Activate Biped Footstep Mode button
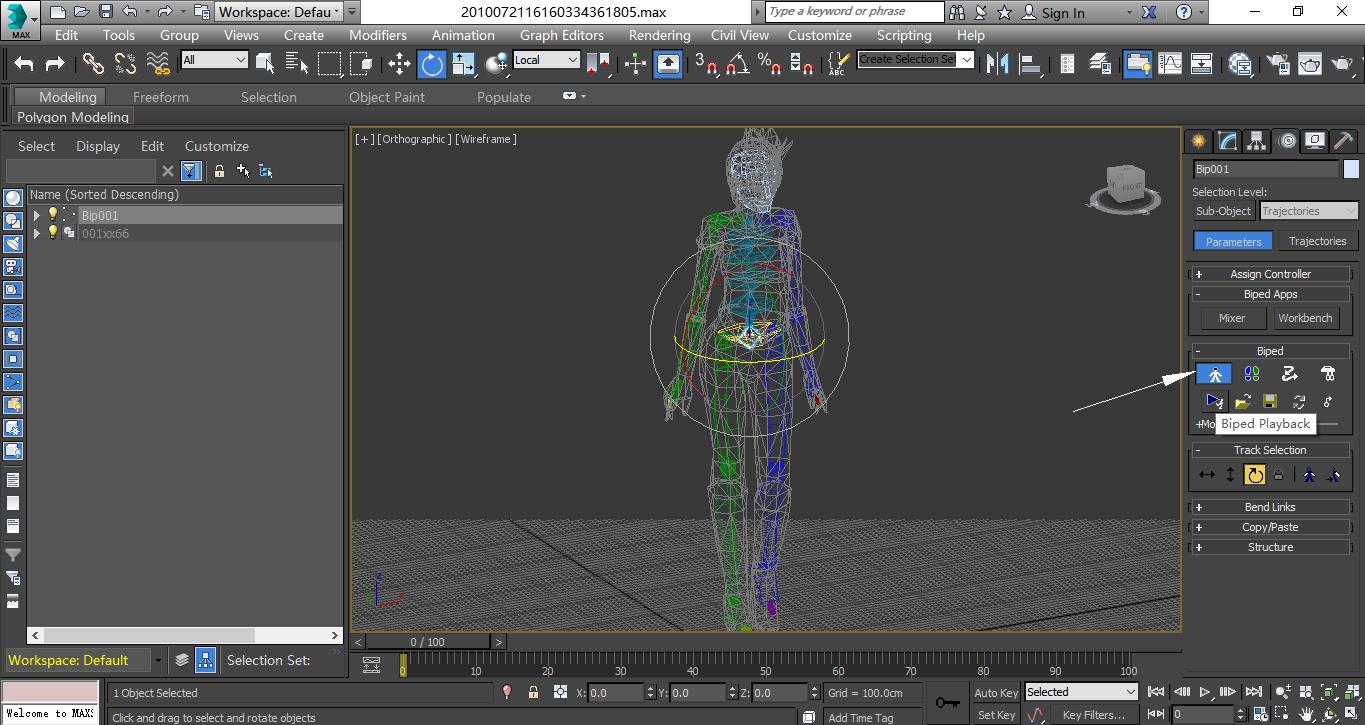 click(1252, 374)
